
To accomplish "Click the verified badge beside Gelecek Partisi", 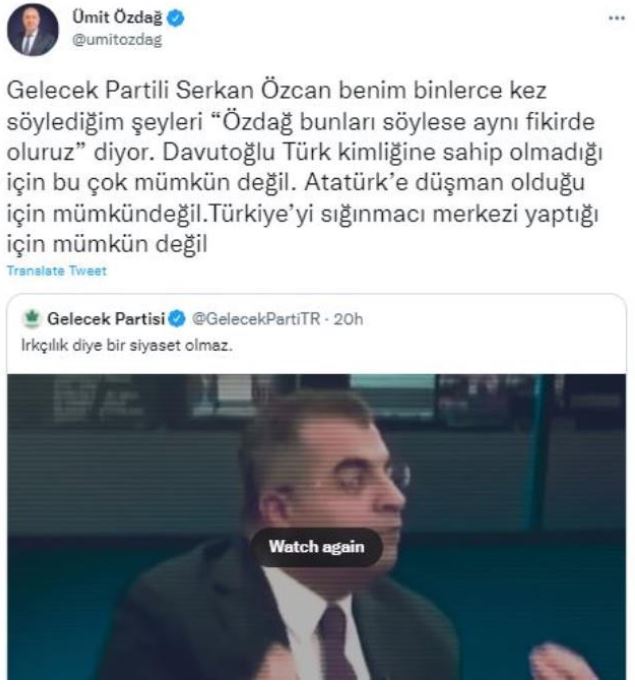I will (x=177, y=319).
